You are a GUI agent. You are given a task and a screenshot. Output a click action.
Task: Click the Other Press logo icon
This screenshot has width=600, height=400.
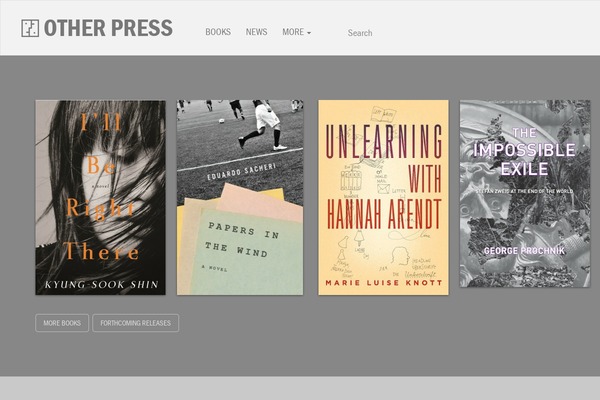[30, 28]
